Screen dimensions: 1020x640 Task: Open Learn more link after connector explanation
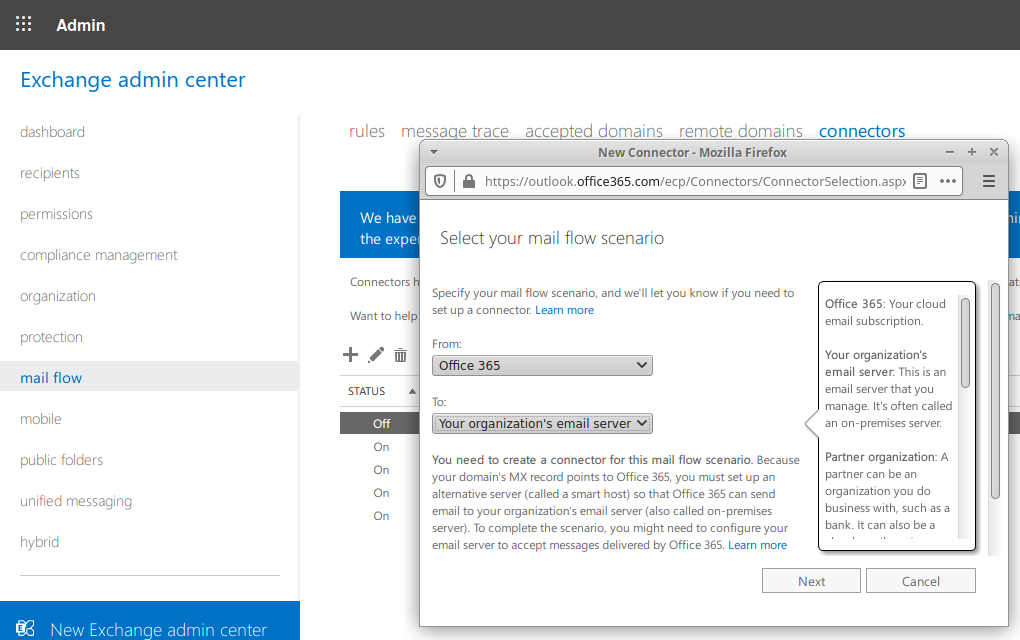pos(757,545)
